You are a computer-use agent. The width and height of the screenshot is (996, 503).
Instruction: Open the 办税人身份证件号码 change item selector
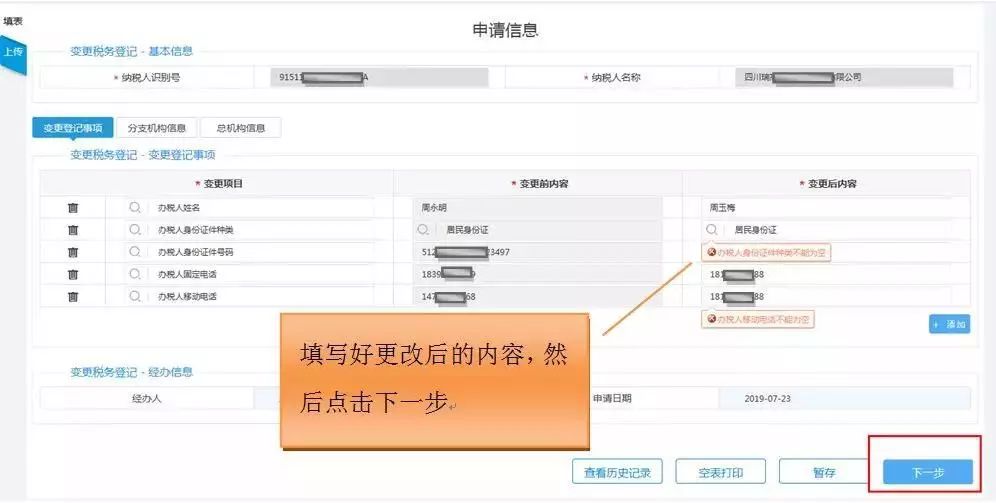tap(134, 252)
